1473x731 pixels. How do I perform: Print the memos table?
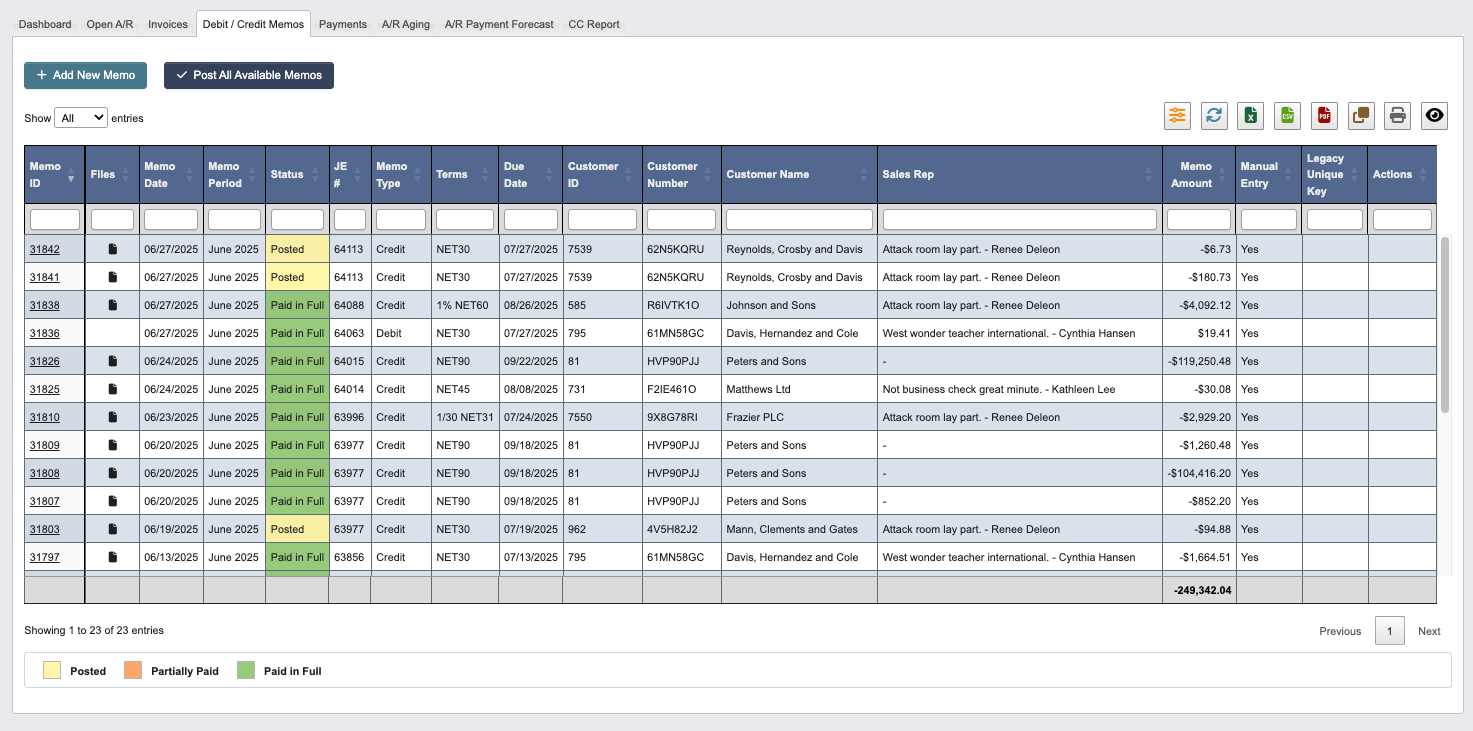[x=1397, y=116]
